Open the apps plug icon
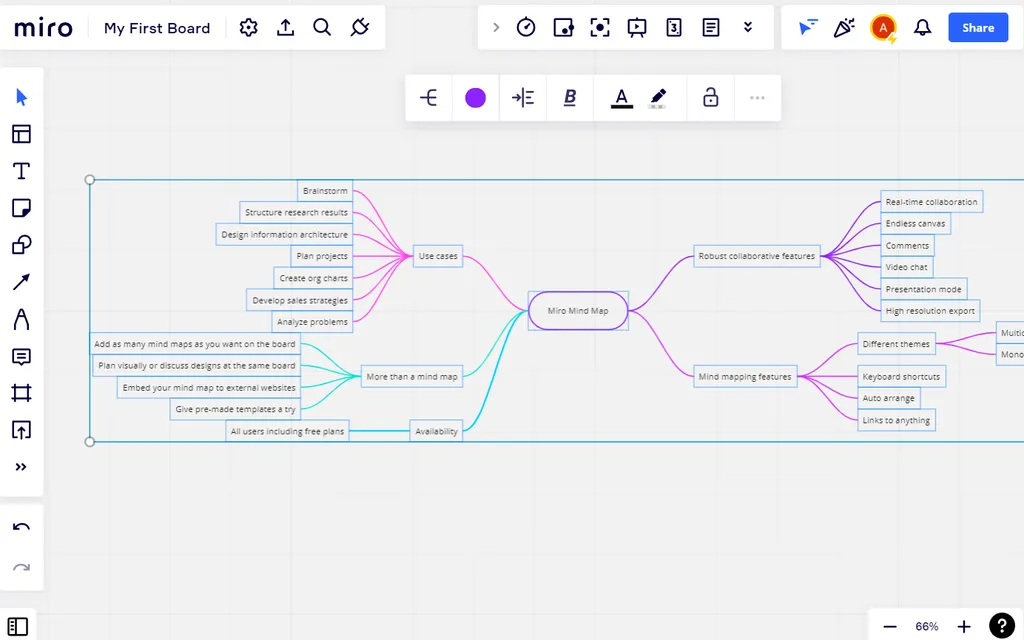 click(x=360, y=27)
